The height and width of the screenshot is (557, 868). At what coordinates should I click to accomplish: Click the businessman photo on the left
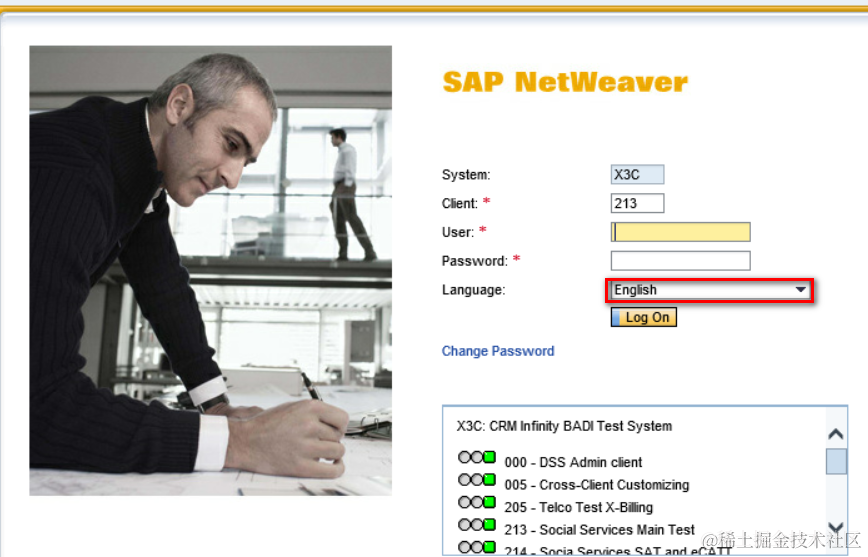(210, 270)
